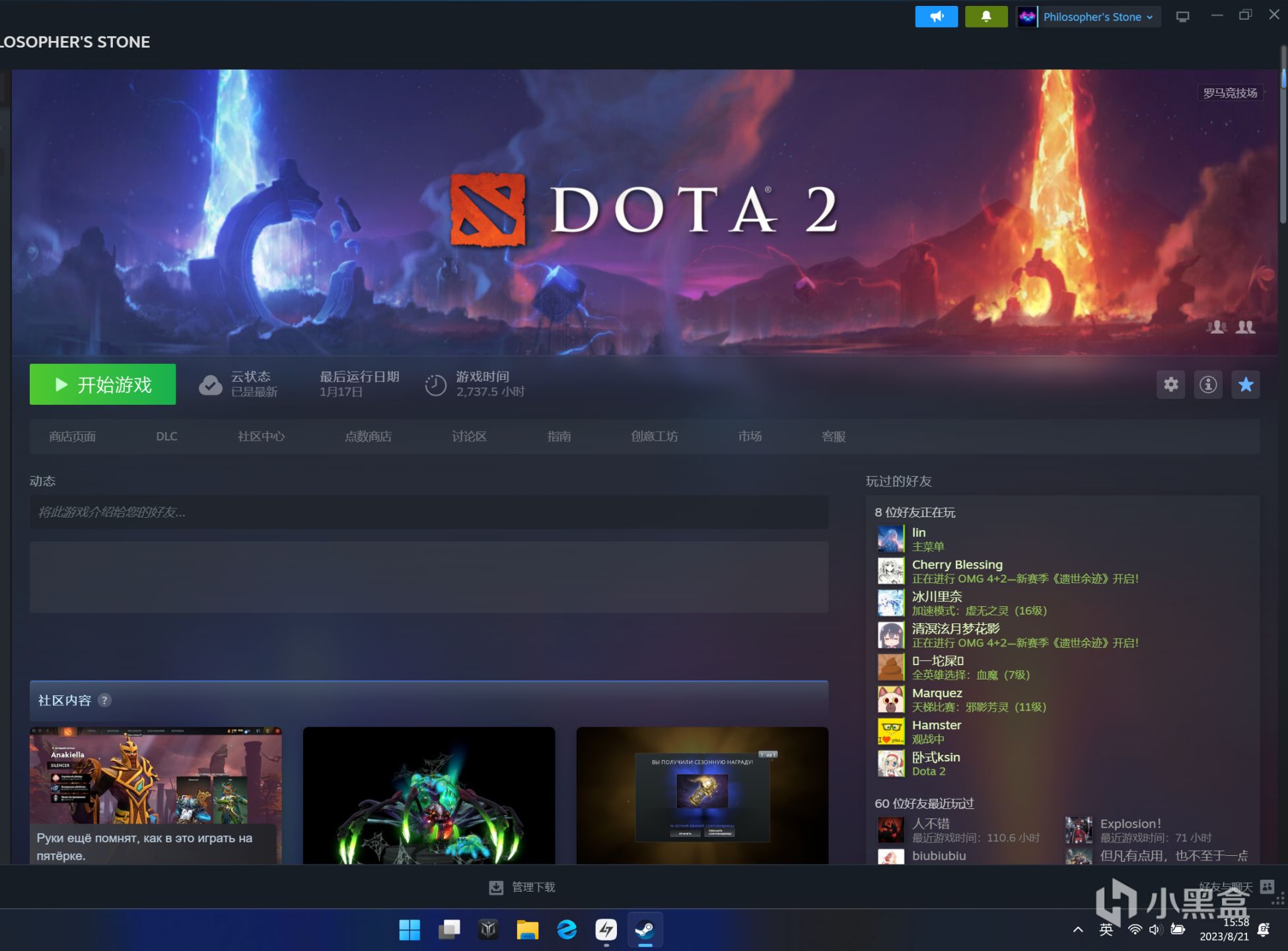Click the Wi-Fi network tray icon
1288x951 pixels.
coord(1135,929)
